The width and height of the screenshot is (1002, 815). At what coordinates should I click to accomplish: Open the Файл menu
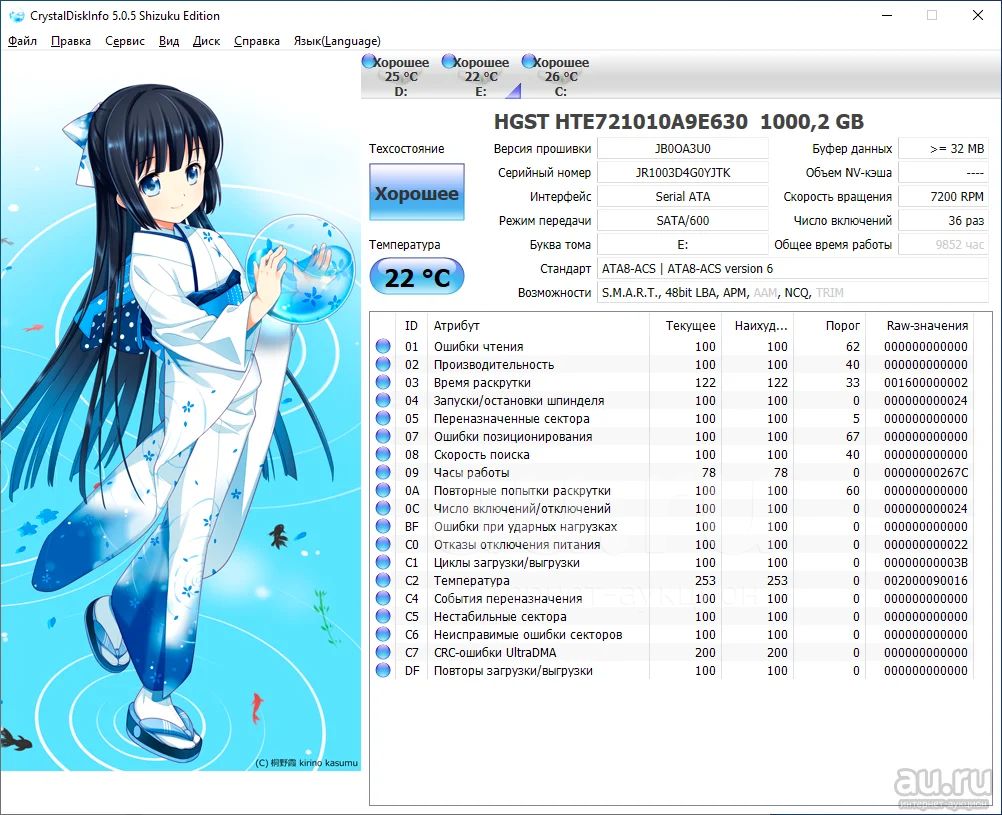pos(22,41)
